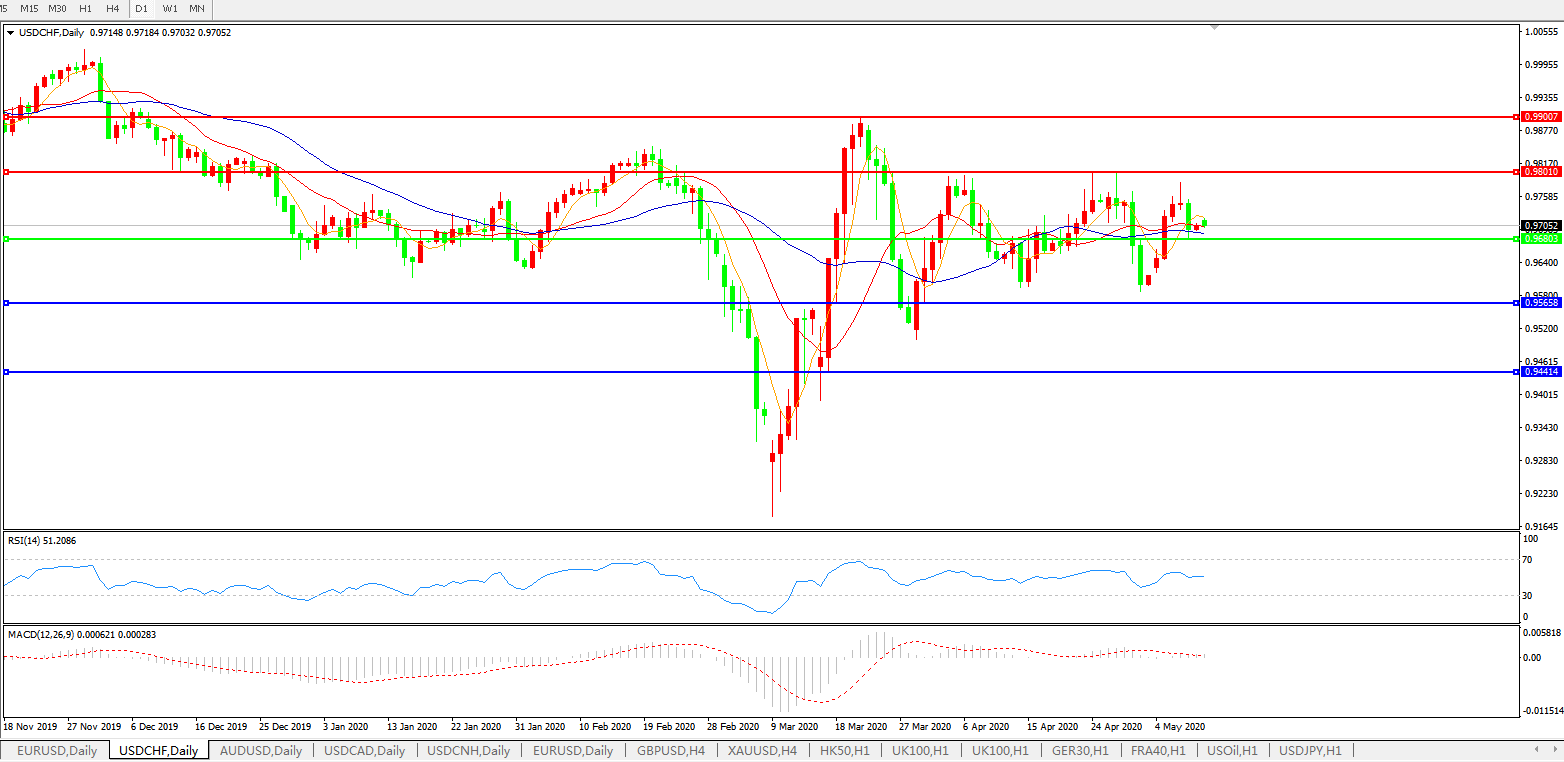Click the 0.94414 blue line left handle

point(7,372)
